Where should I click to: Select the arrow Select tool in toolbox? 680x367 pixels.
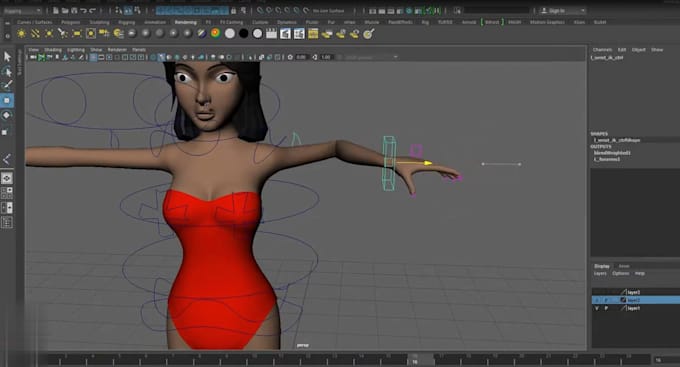(x=7, y=56)
